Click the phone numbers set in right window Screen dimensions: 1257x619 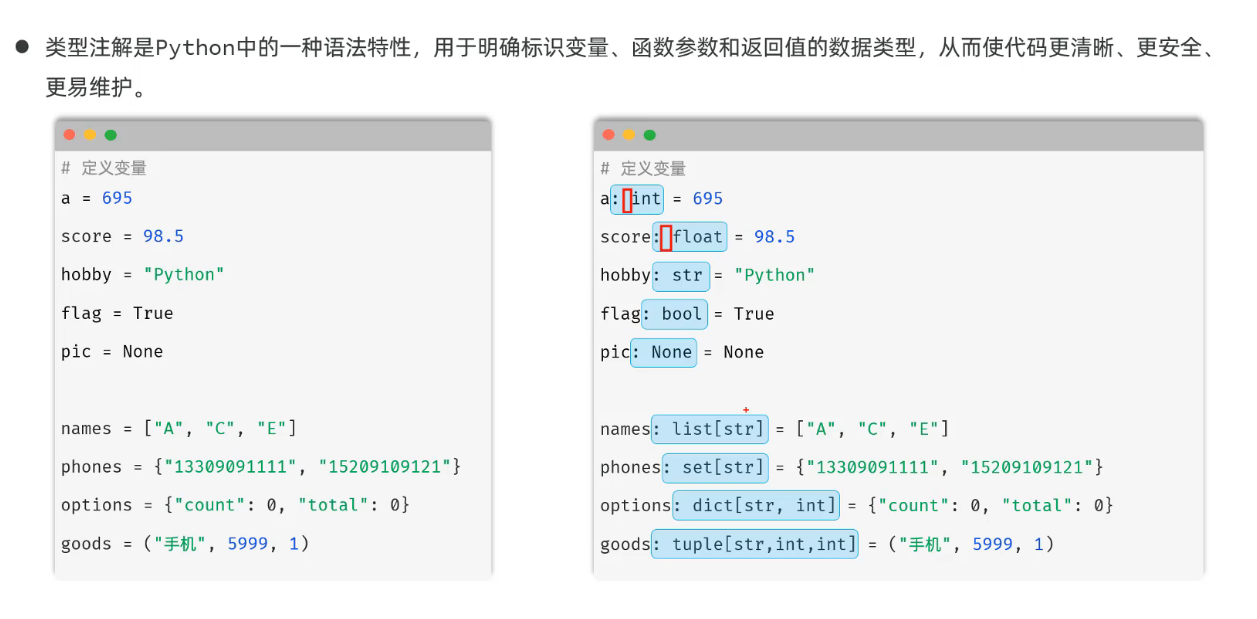click(x=950, y=467)
